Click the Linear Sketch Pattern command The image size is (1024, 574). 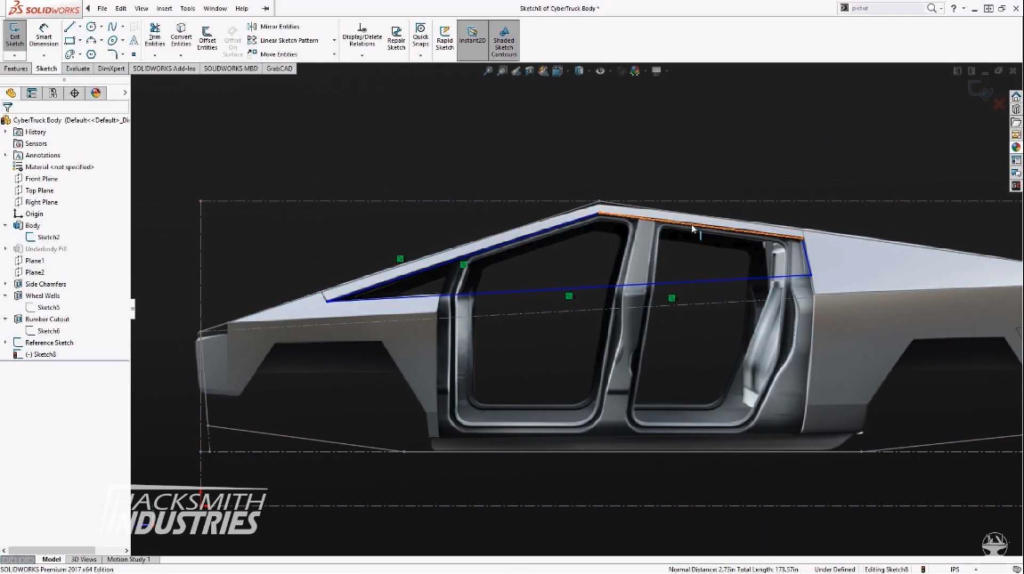pyautogui.click(x=283, y=40)
